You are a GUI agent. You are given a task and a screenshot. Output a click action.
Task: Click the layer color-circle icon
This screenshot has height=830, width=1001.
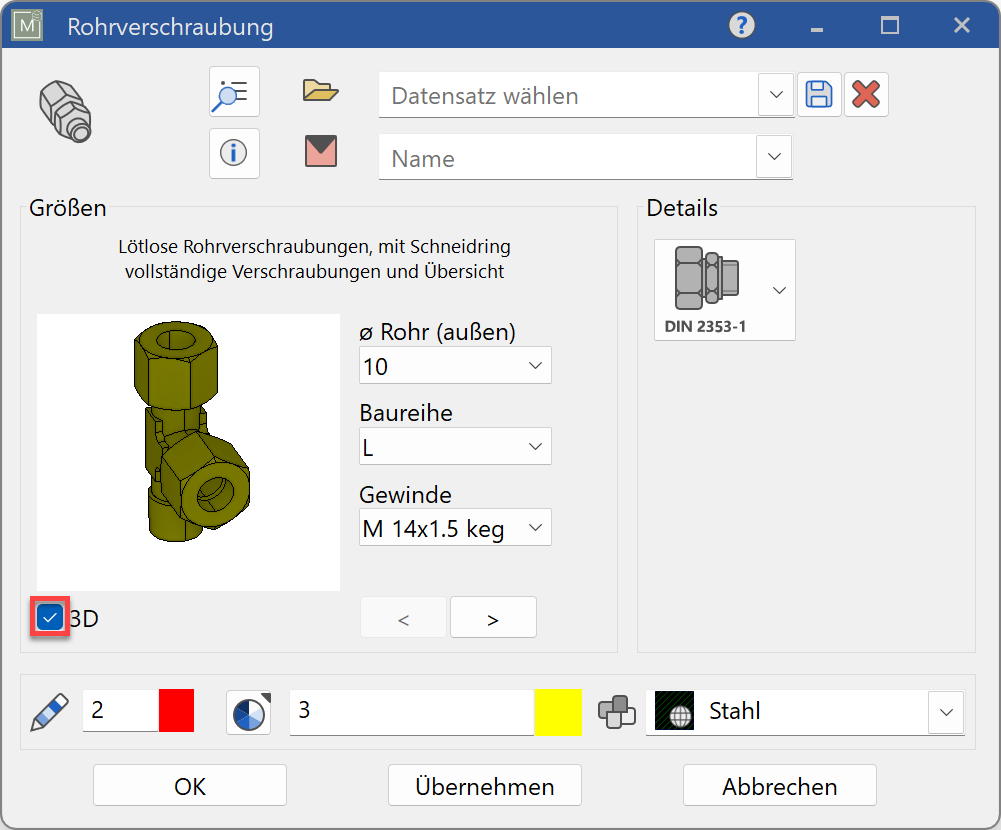pos(248,711)
